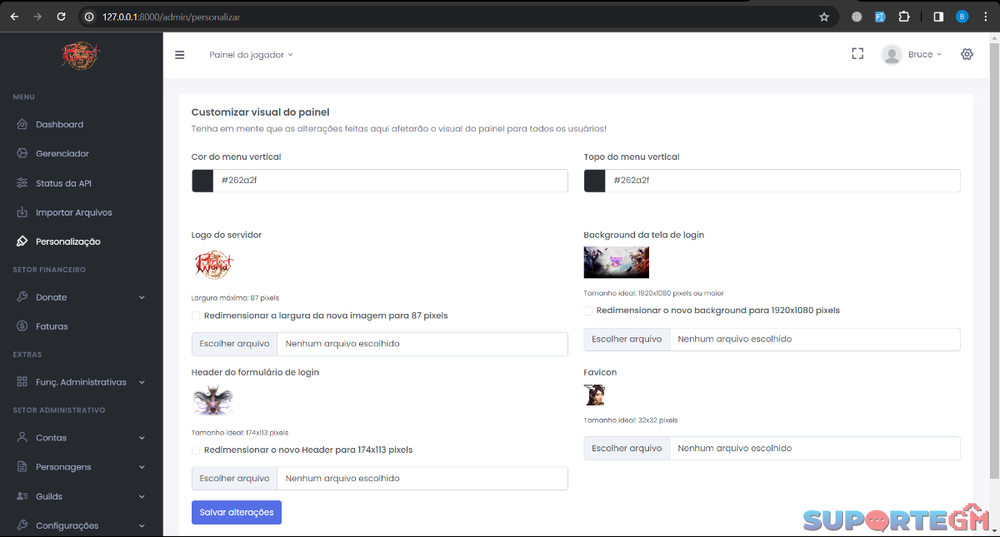1000x537 pixels.
Task: Click the Dashboard home icon in sidebar
Action: tap(22, 125)
